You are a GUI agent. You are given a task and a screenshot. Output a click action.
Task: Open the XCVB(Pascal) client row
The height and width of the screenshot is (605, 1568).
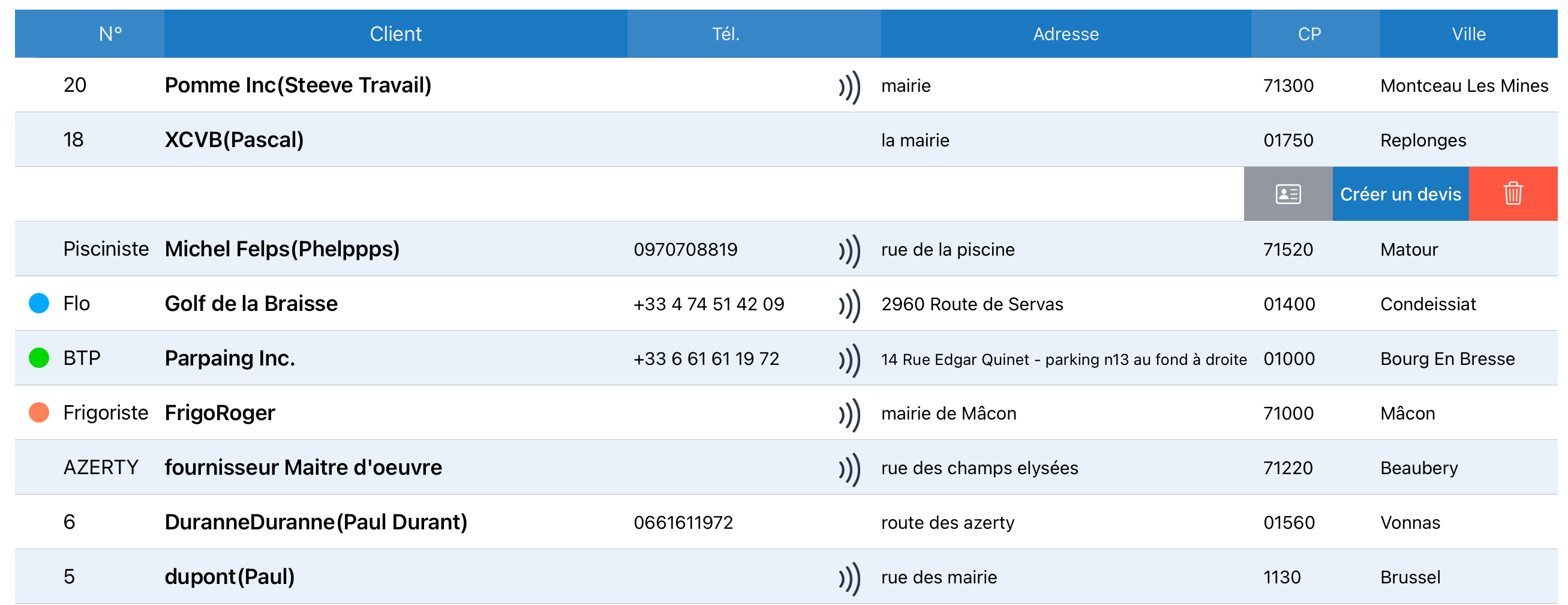[786, 139]
